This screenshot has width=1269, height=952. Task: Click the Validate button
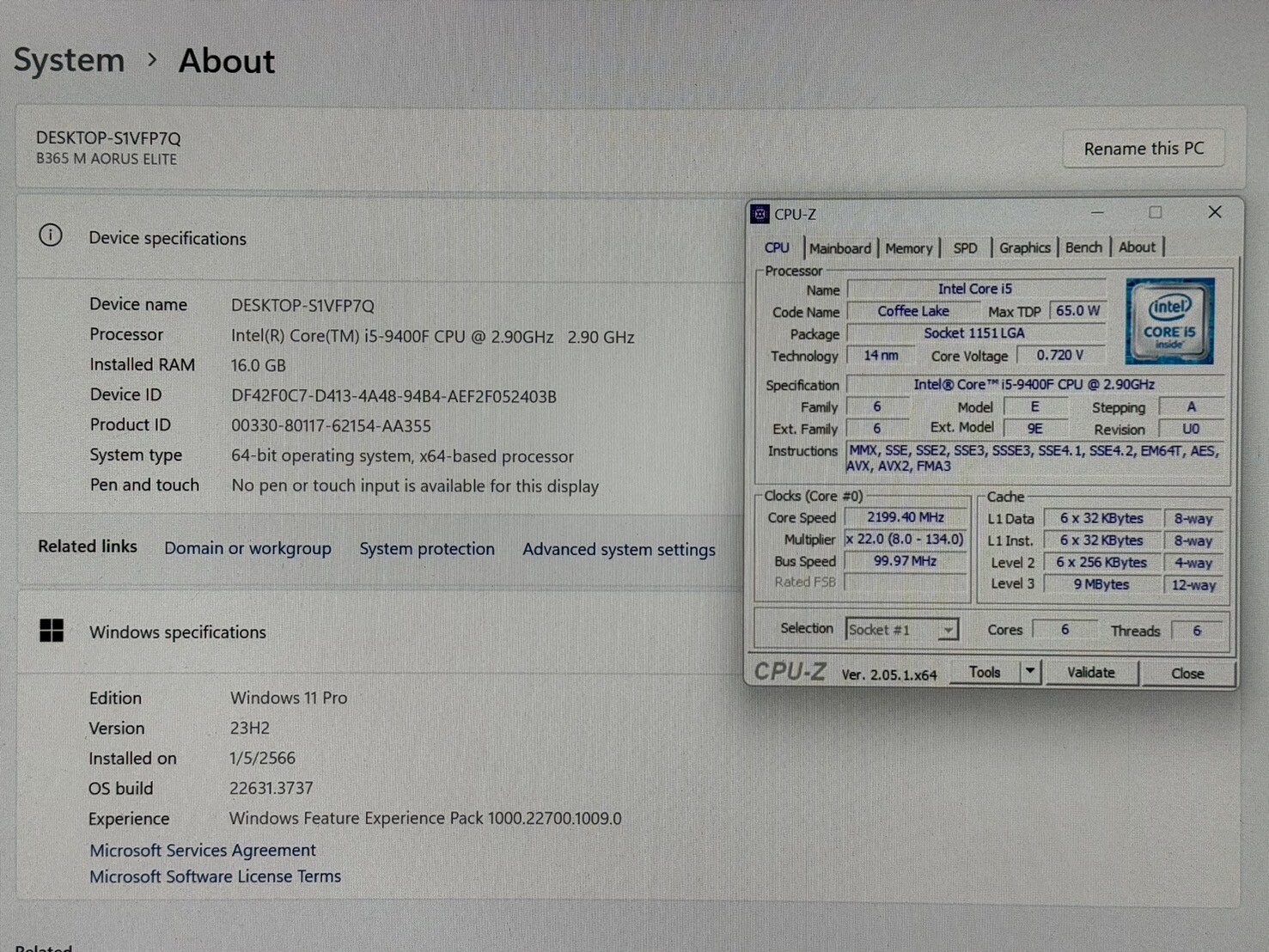pos(1091,673)
